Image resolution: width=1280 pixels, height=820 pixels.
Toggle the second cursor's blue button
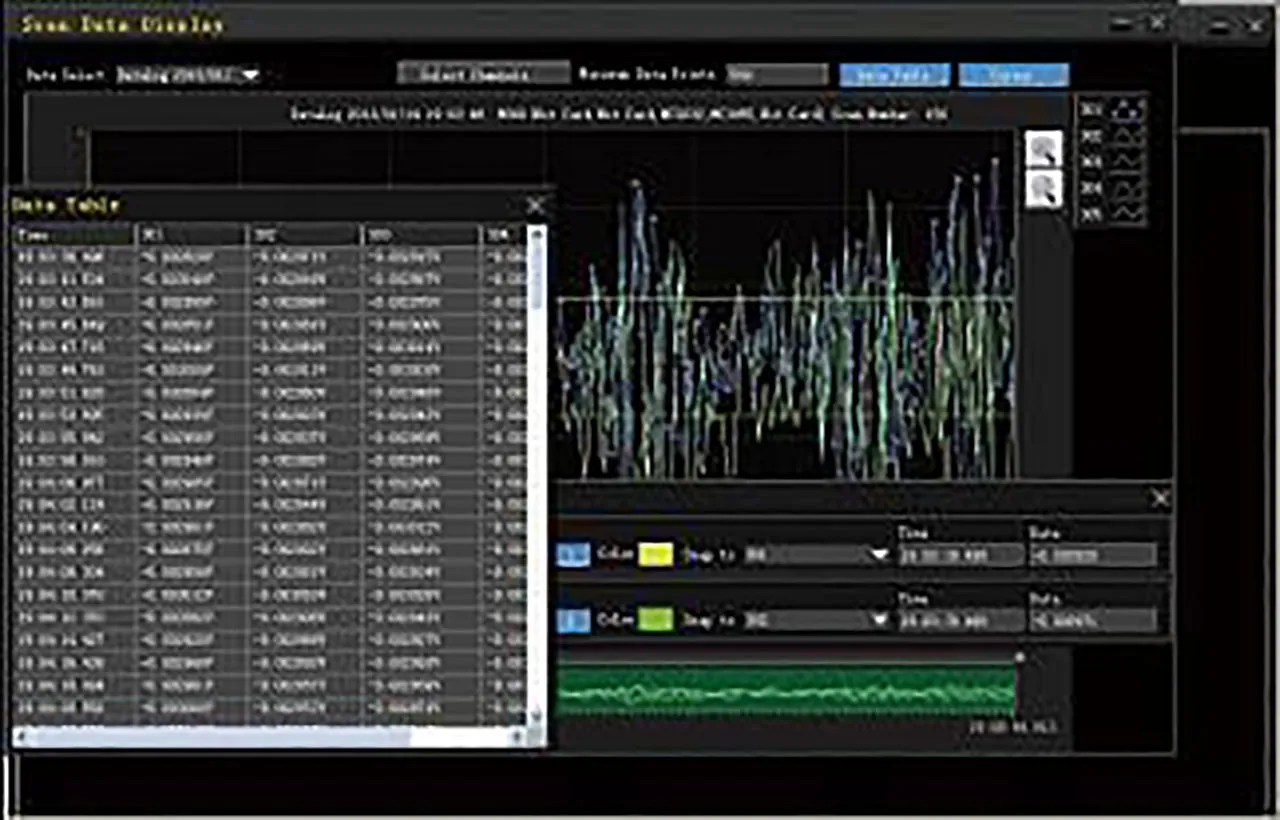pyautogui.click(x=573, y=620)
